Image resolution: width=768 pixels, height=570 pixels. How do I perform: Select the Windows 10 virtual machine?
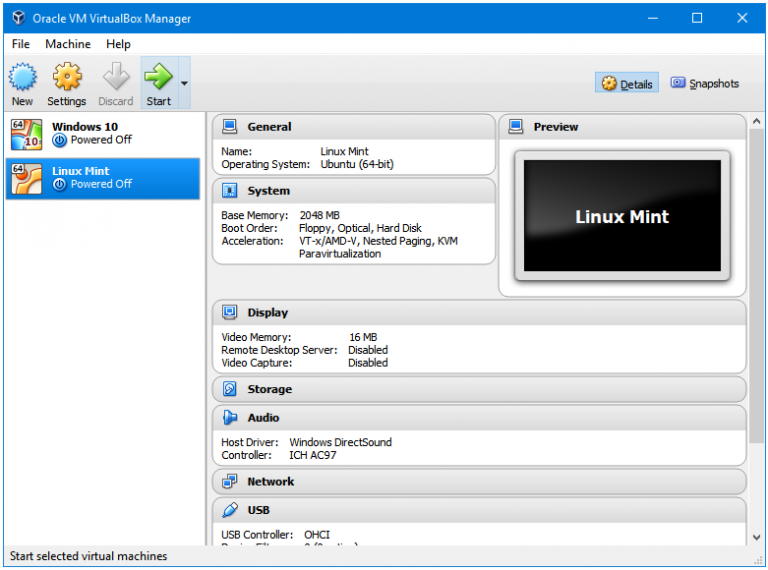103,134
